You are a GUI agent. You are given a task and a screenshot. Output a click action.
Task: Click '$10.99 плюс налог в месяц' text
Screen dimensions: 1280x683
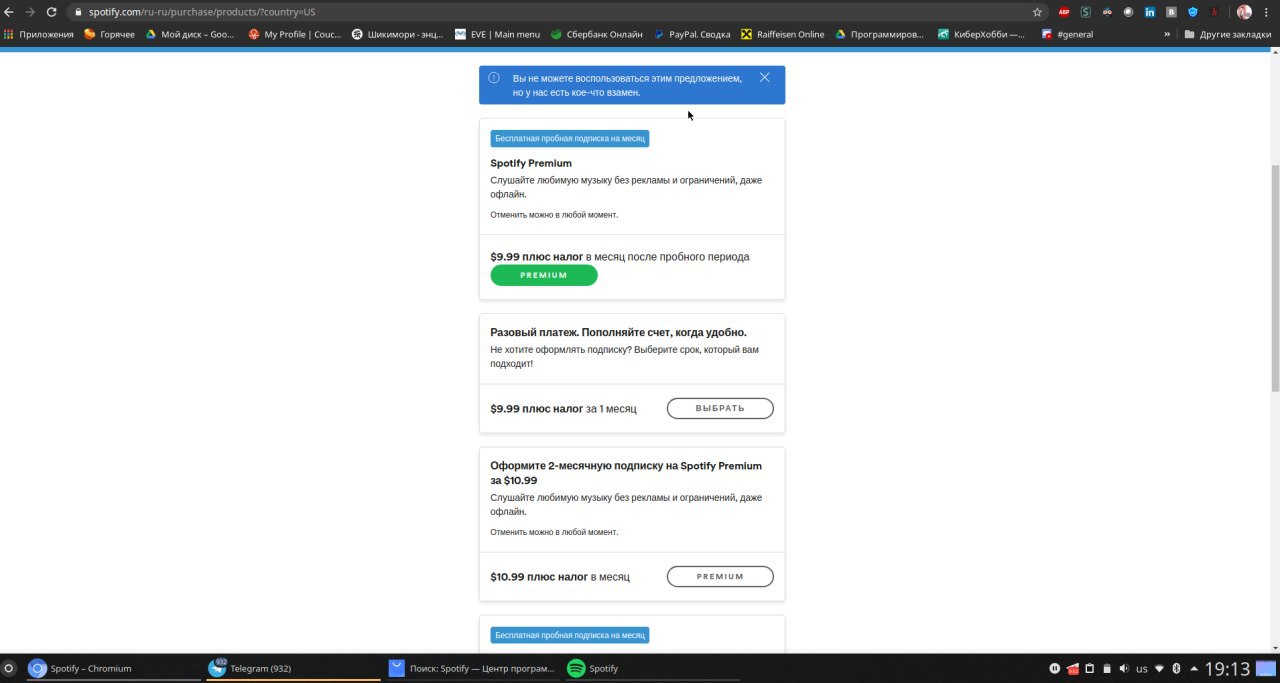pyautogui.click(x=560, y=577)
